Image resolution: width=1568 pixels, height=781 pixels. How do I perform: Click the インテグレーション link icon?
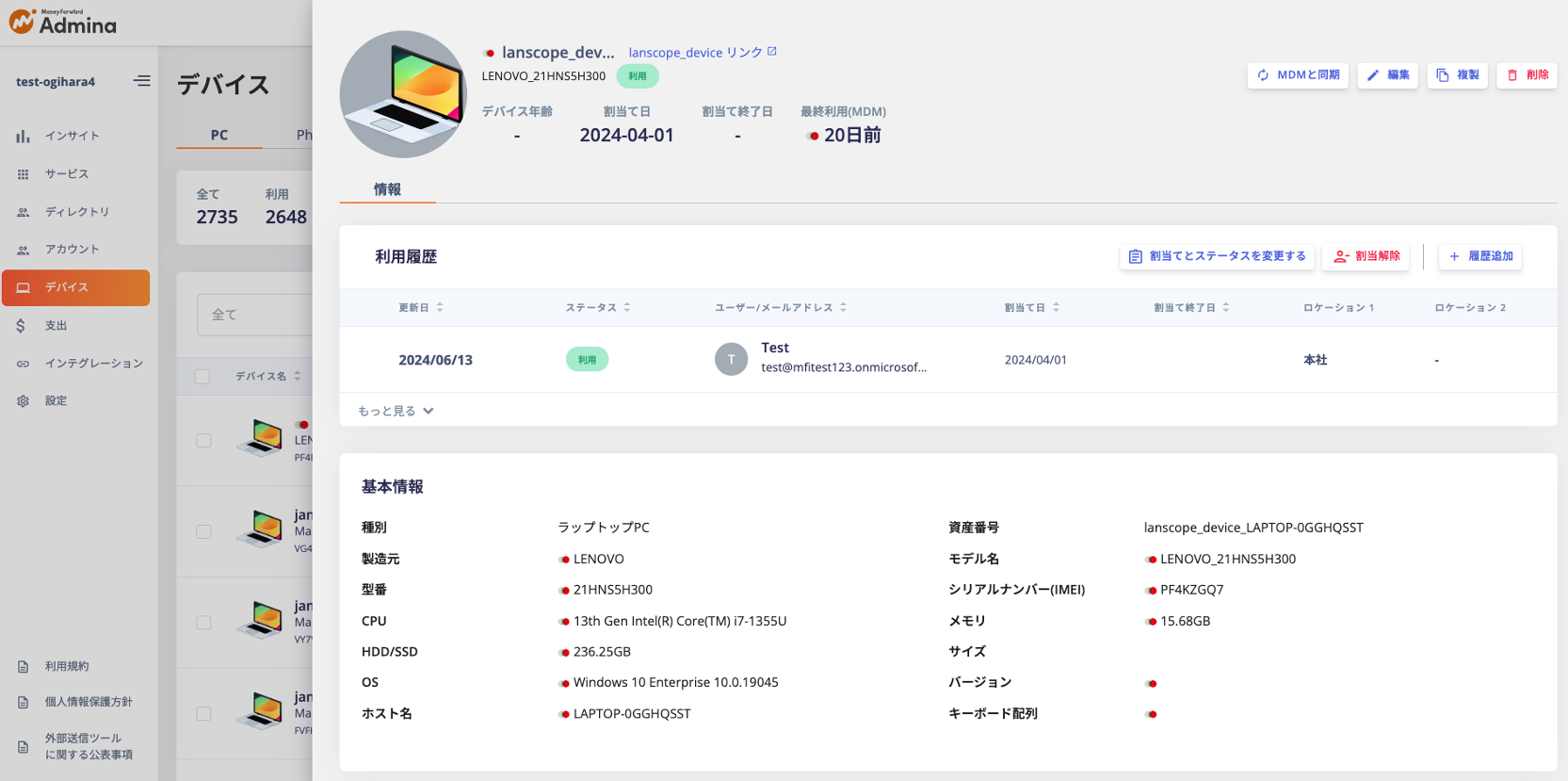pos(23,363)
